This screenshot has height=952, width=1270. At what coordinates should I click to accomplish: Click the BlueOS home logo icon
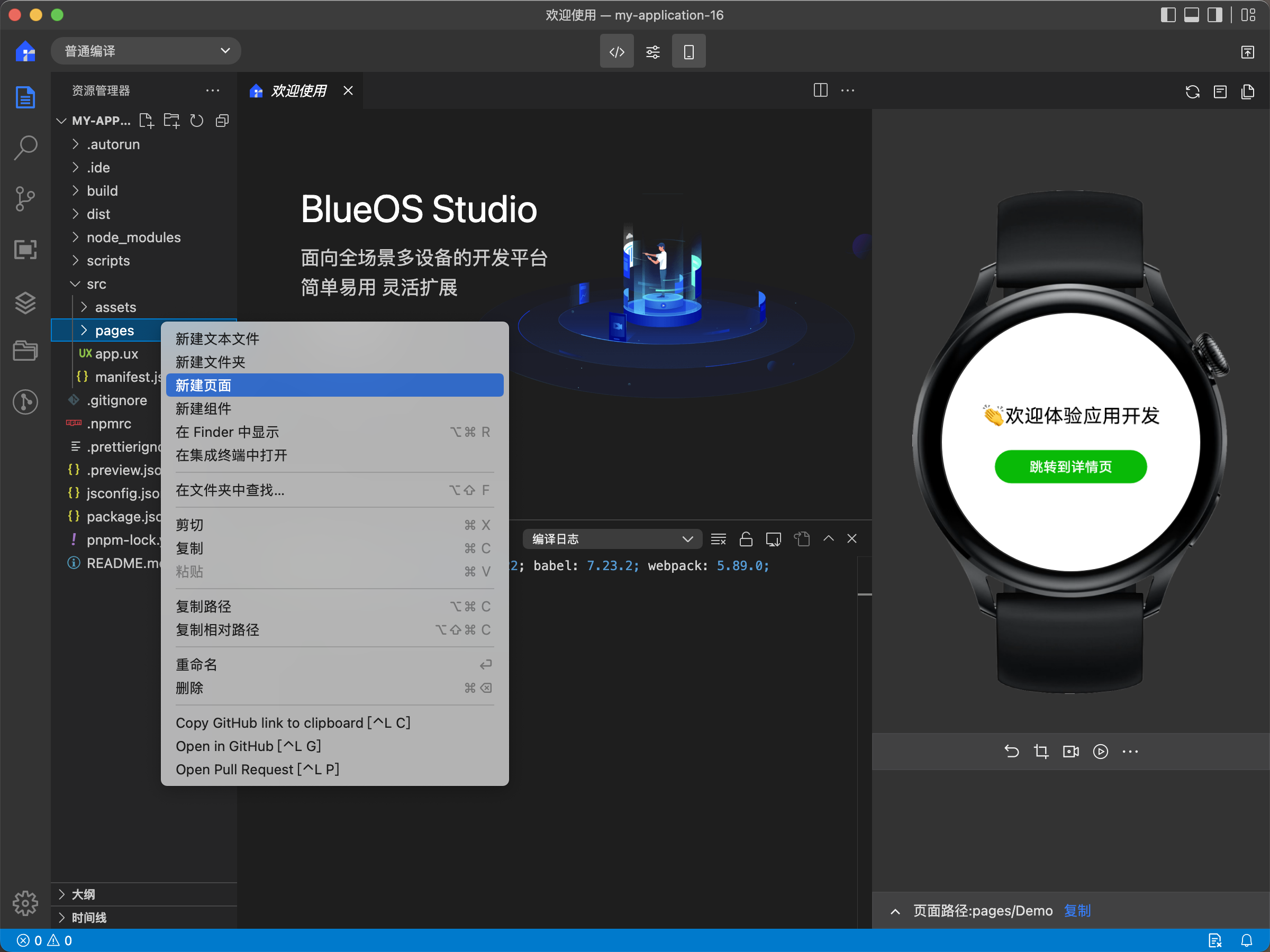(25, 52)
